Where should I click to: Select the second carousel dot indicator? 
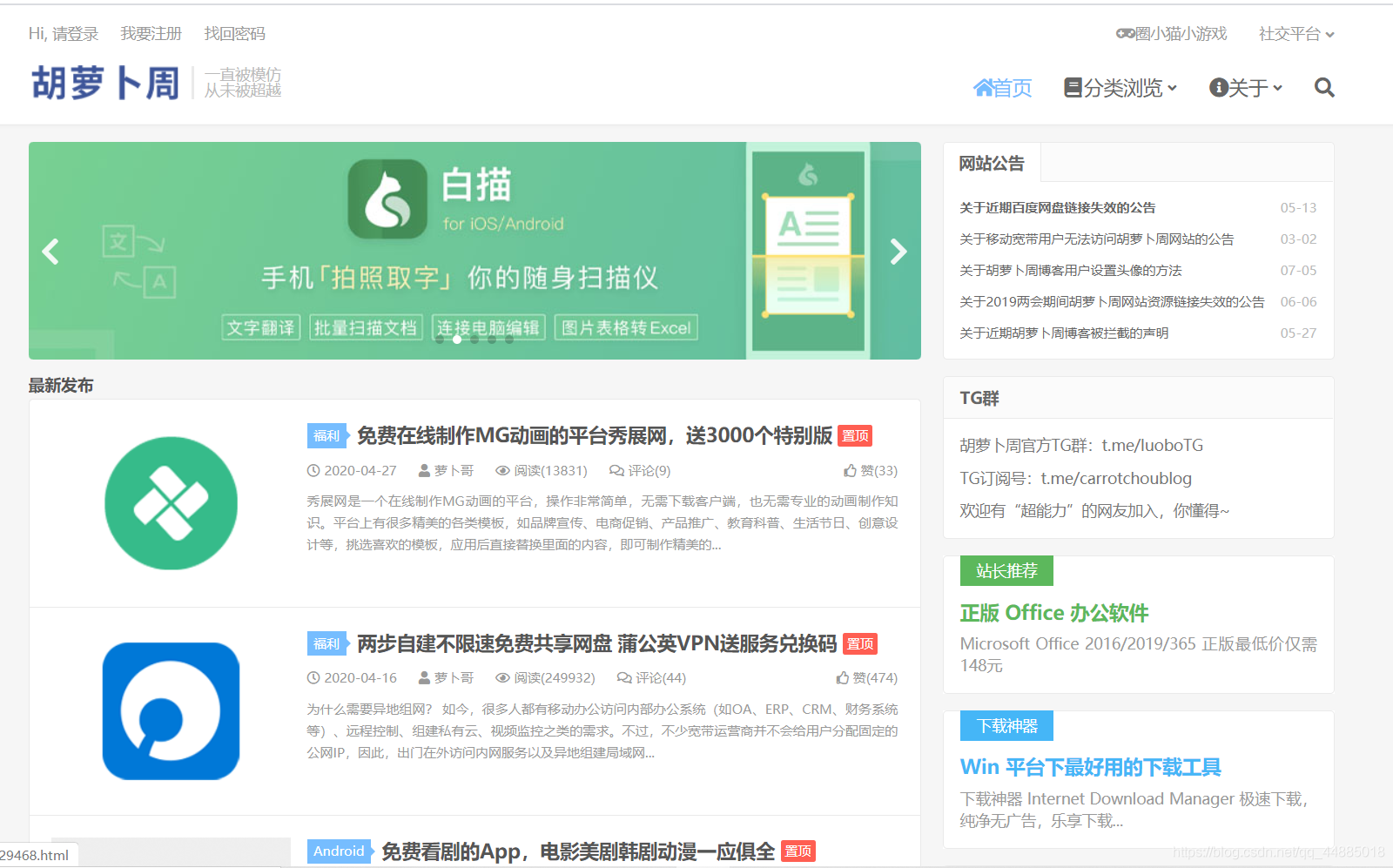456,340
